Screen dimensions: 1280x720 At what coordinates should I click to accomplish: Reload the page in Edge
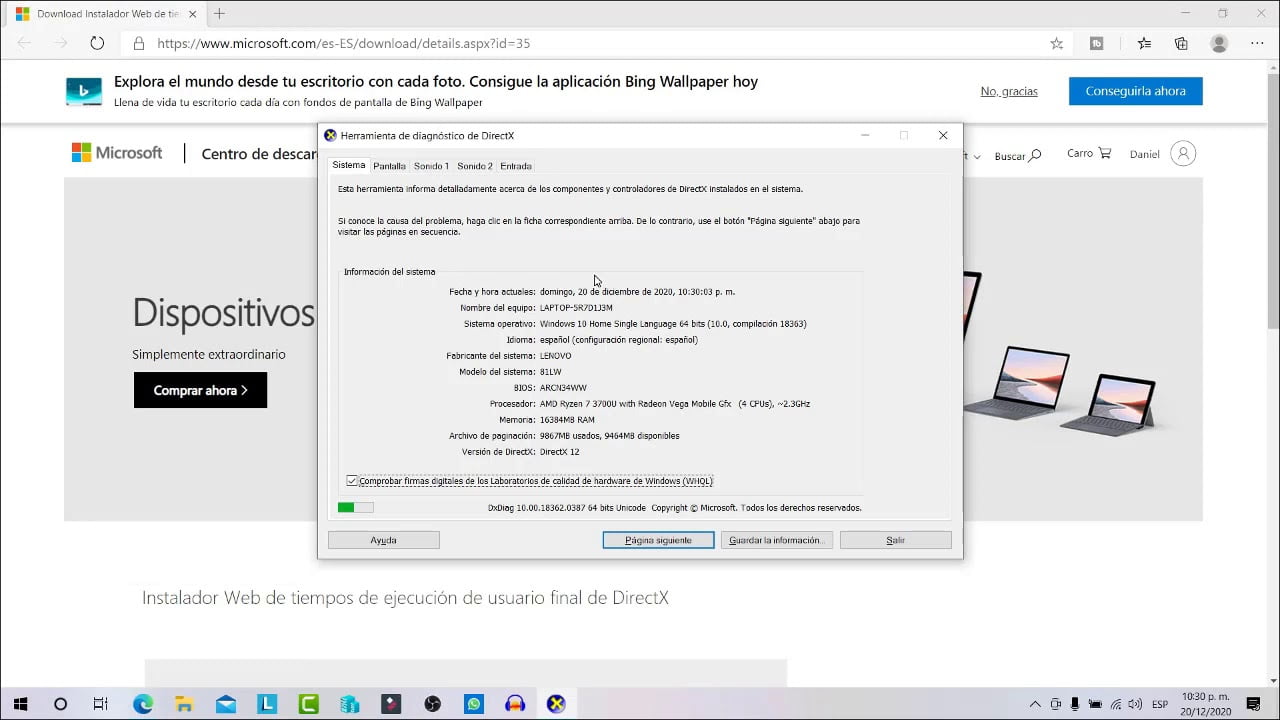pyautogui.click(x=97, y=43)
